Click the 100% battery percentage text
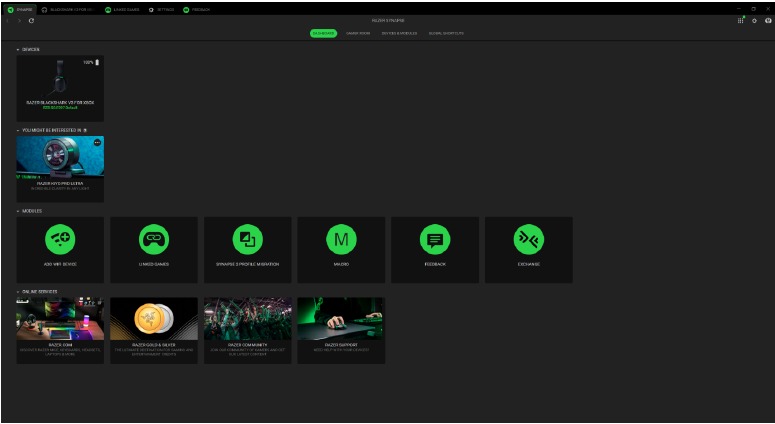 pyautogui.click(x=88, y=63)
